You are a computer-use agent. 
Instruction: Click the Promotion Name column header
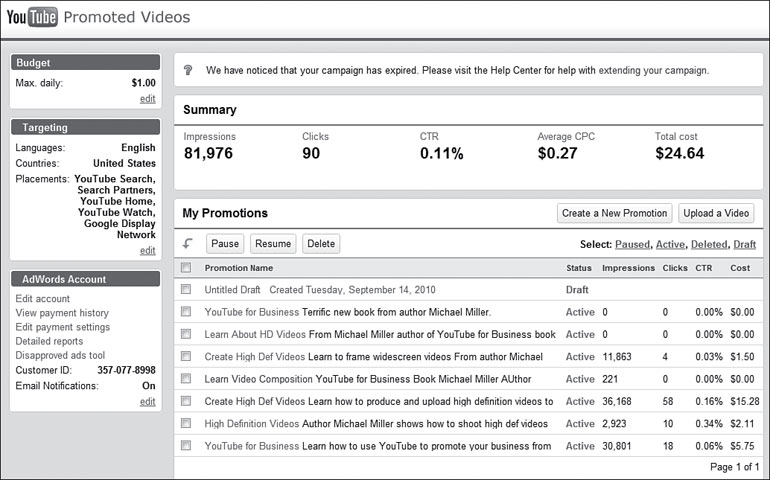click(x=239, y=268)
